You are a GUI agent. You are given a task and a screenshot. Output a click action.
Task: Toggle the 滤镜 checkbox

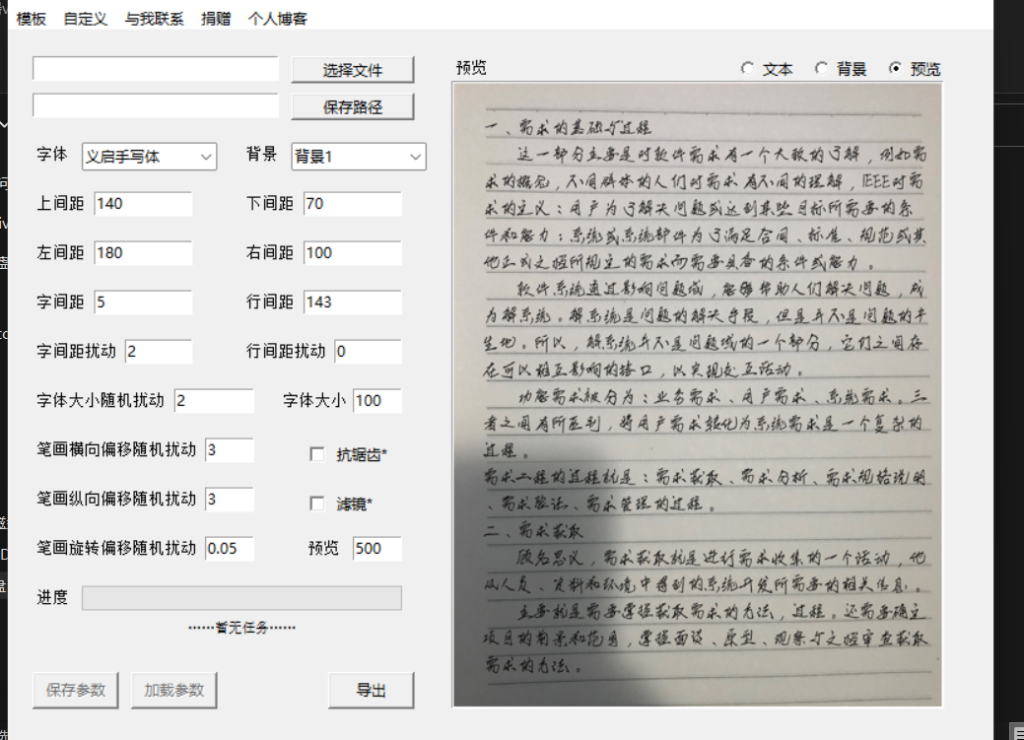point(317,503)
